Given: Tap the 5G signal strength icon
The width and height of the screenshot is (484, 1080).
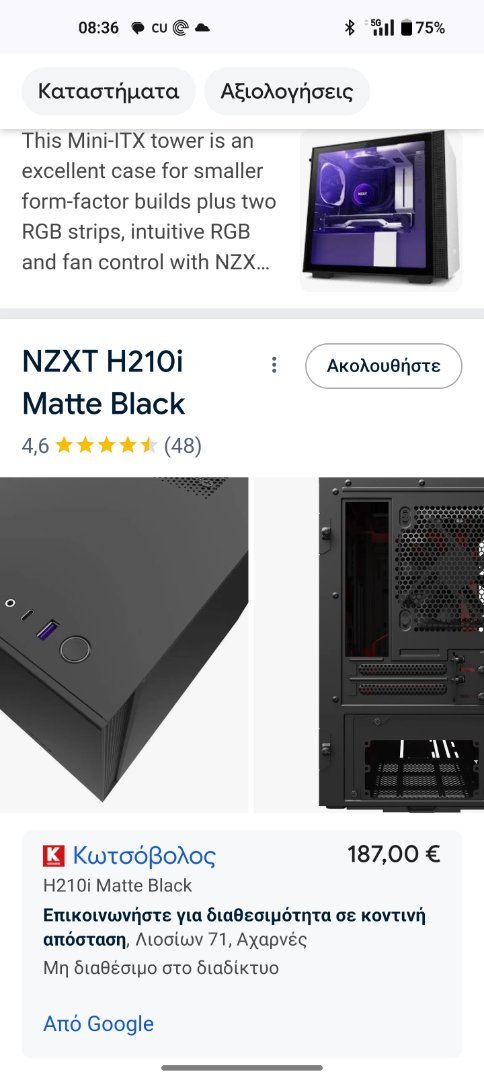Looking at the screenshot, I should 382,28.
